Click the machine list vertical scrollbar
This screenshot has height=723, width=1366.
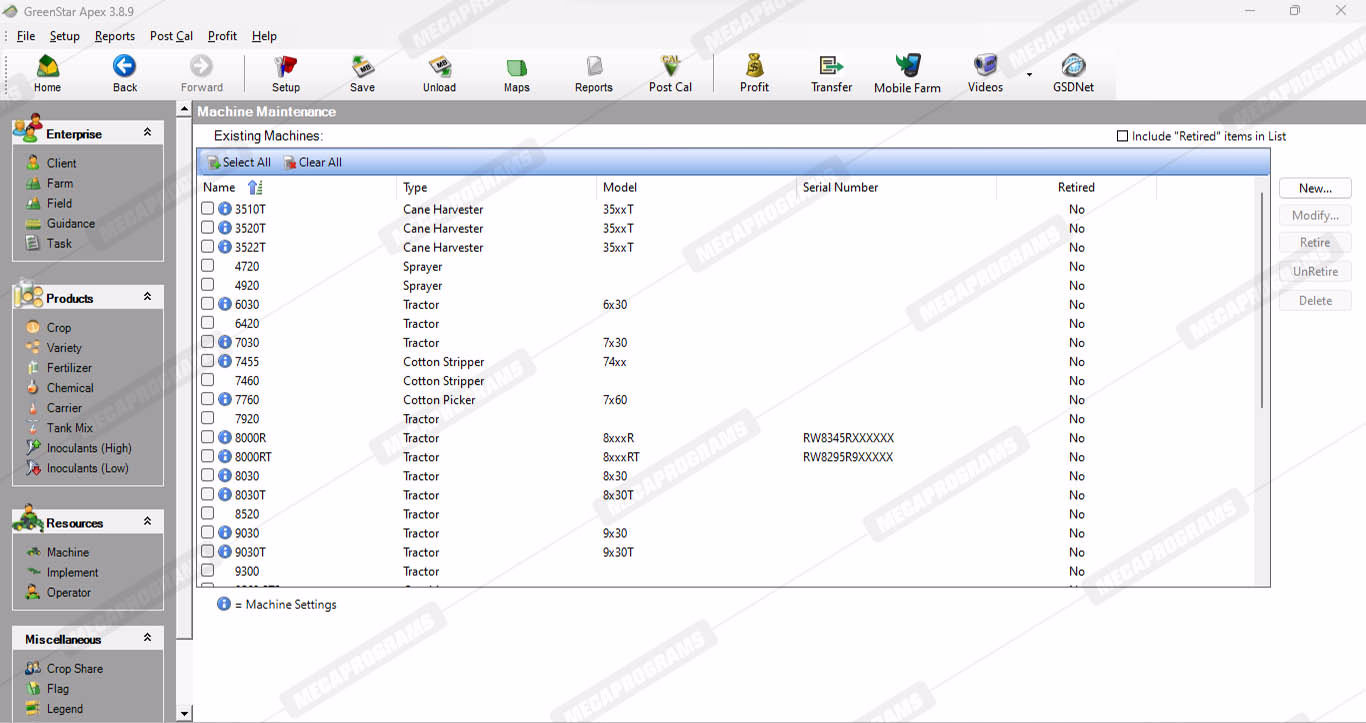(1262, 300)
